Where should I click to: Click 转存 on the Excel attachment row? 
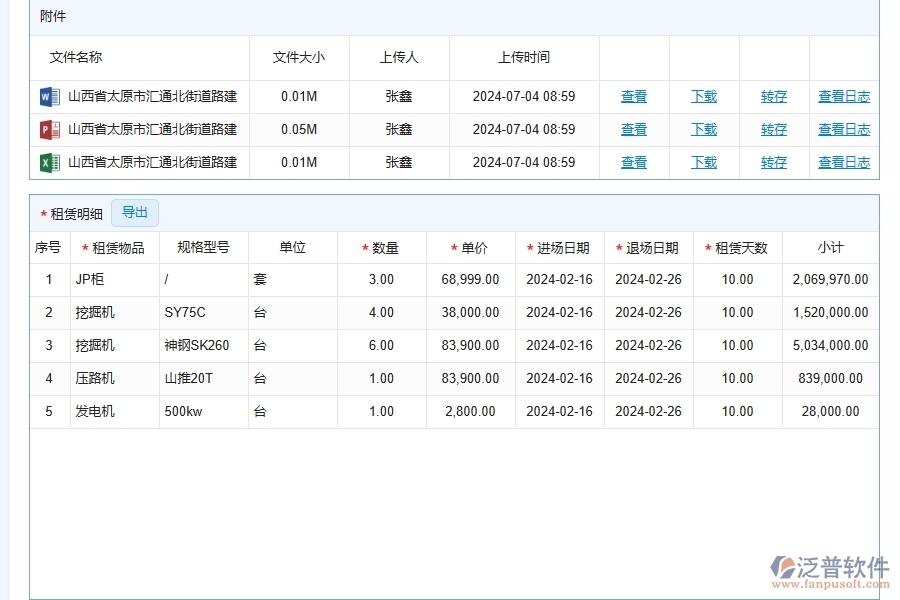click(x=773, y=162)
